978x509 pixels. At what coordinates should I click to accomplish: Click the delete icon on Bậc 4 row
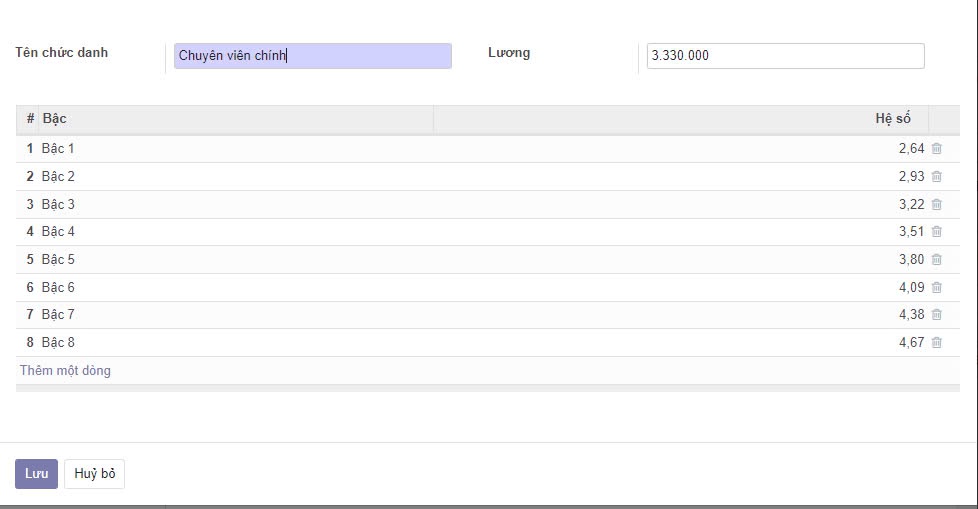936,232
